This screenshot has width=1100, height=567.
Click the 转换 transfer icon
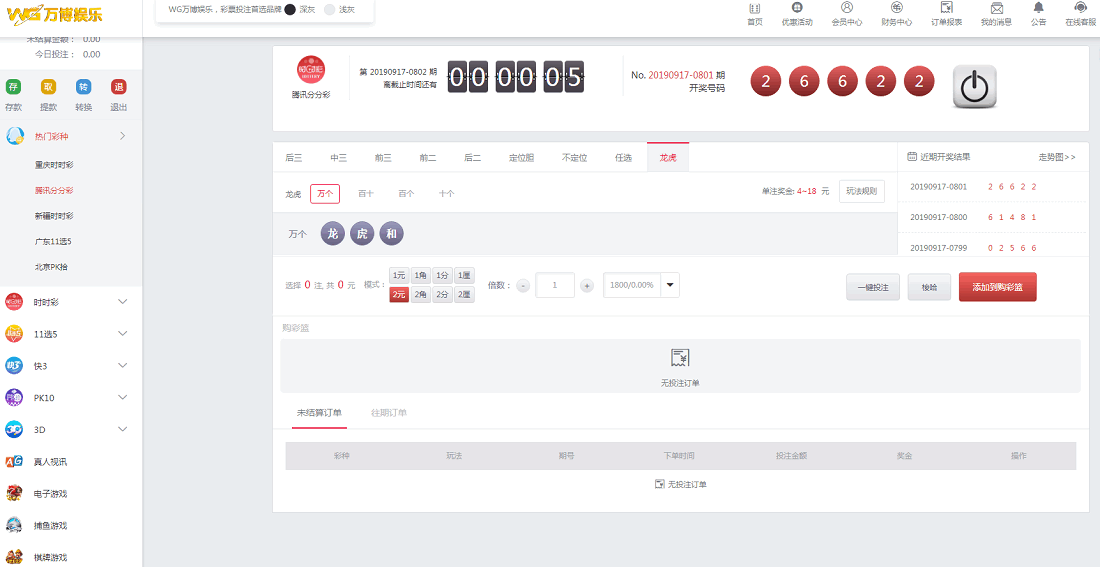(x=83, y=87)
